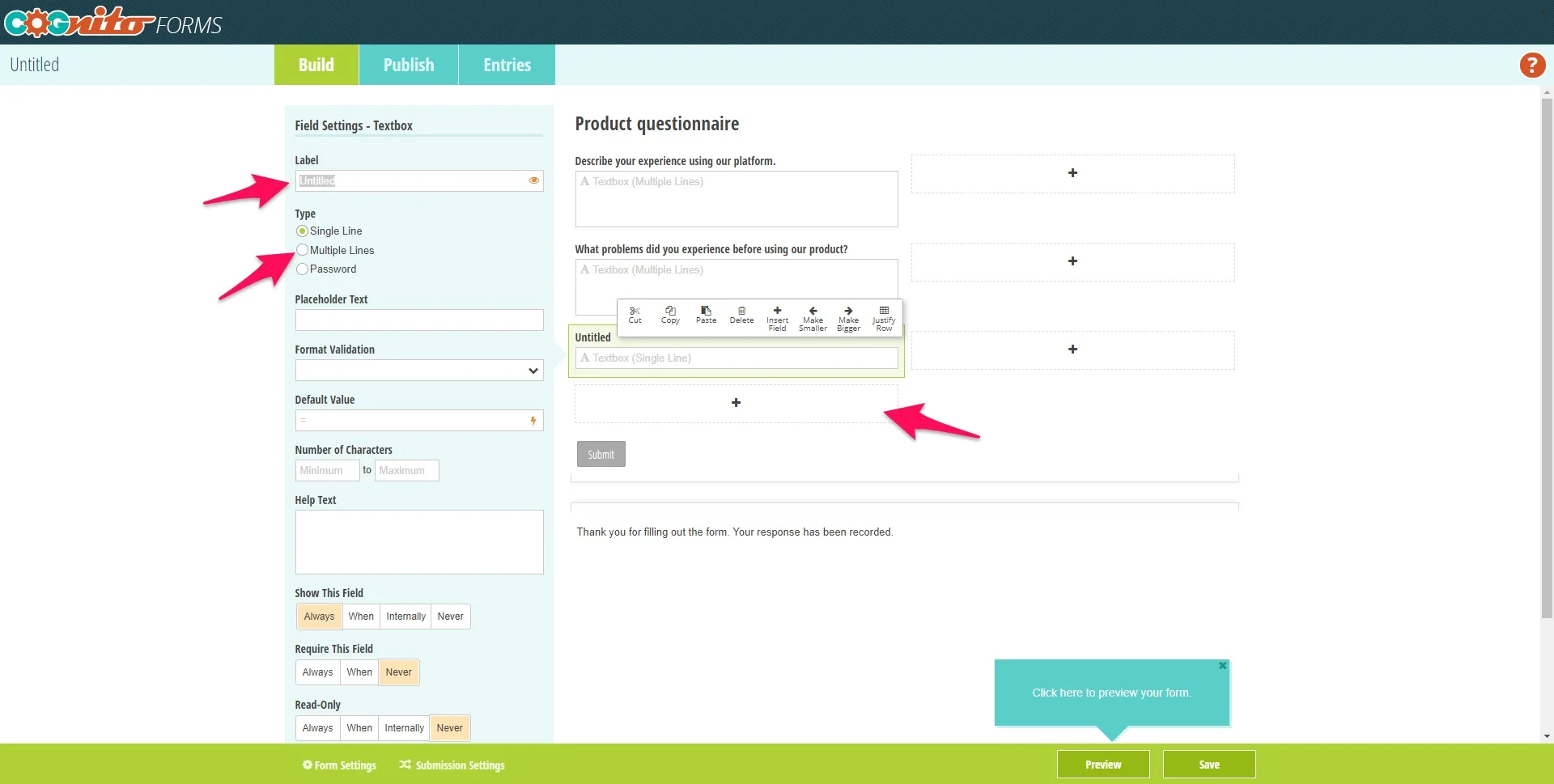Open help via orange question mark icon

(1532, 65)
